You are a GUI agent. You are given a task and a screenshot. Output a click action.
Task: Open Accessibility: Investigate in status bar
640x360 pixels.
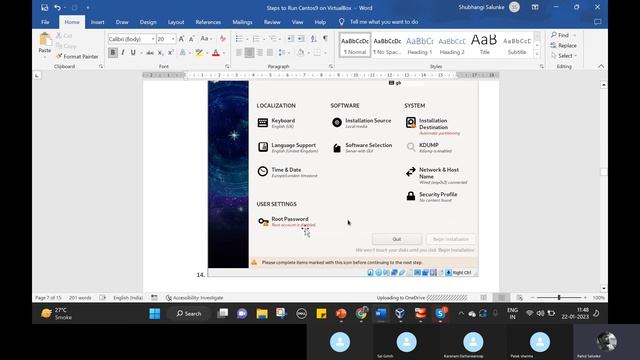tap(194, 298)
